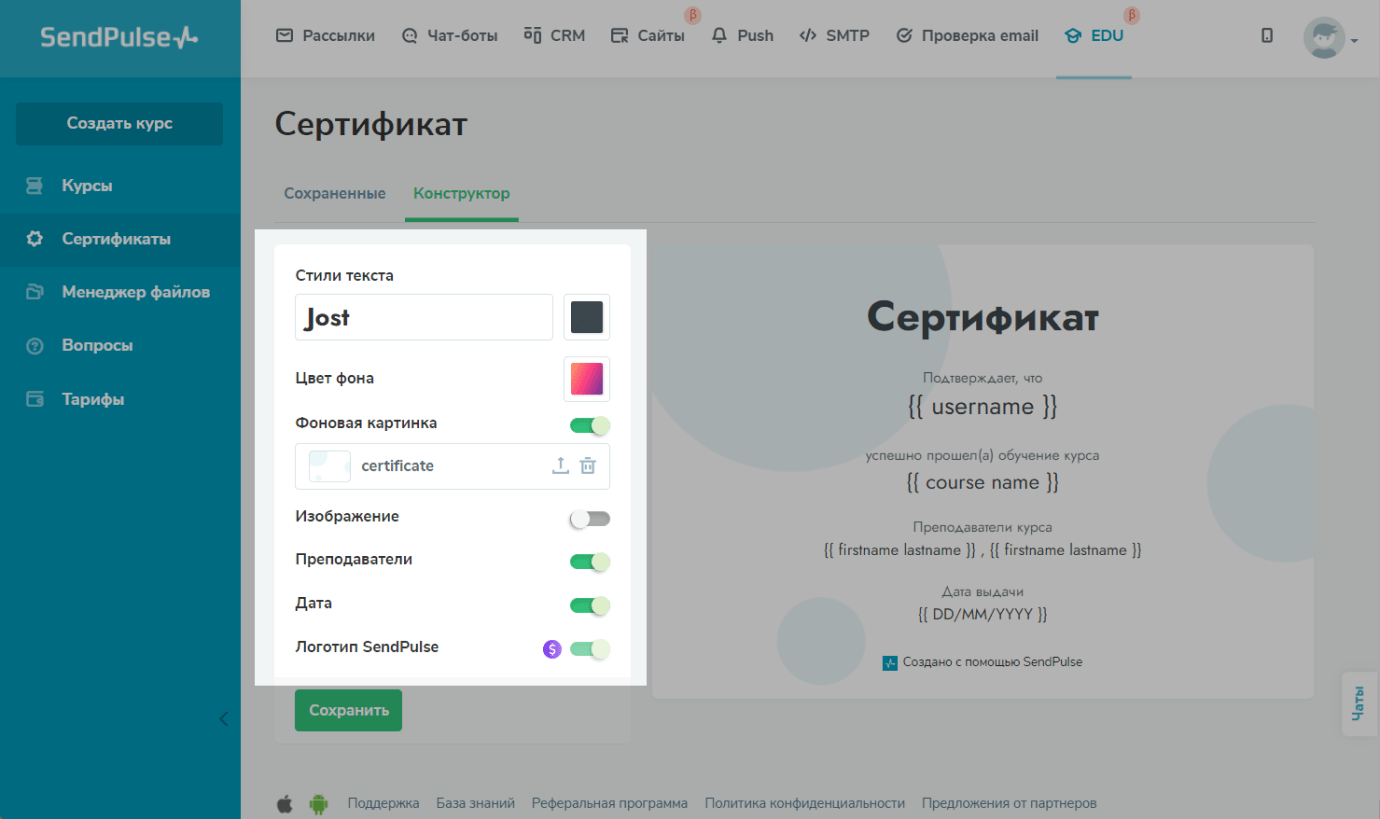The height and width of the screenshot is (819, 1380).
Task: Click the 'Стили текста' label
Action: (345, 275)
